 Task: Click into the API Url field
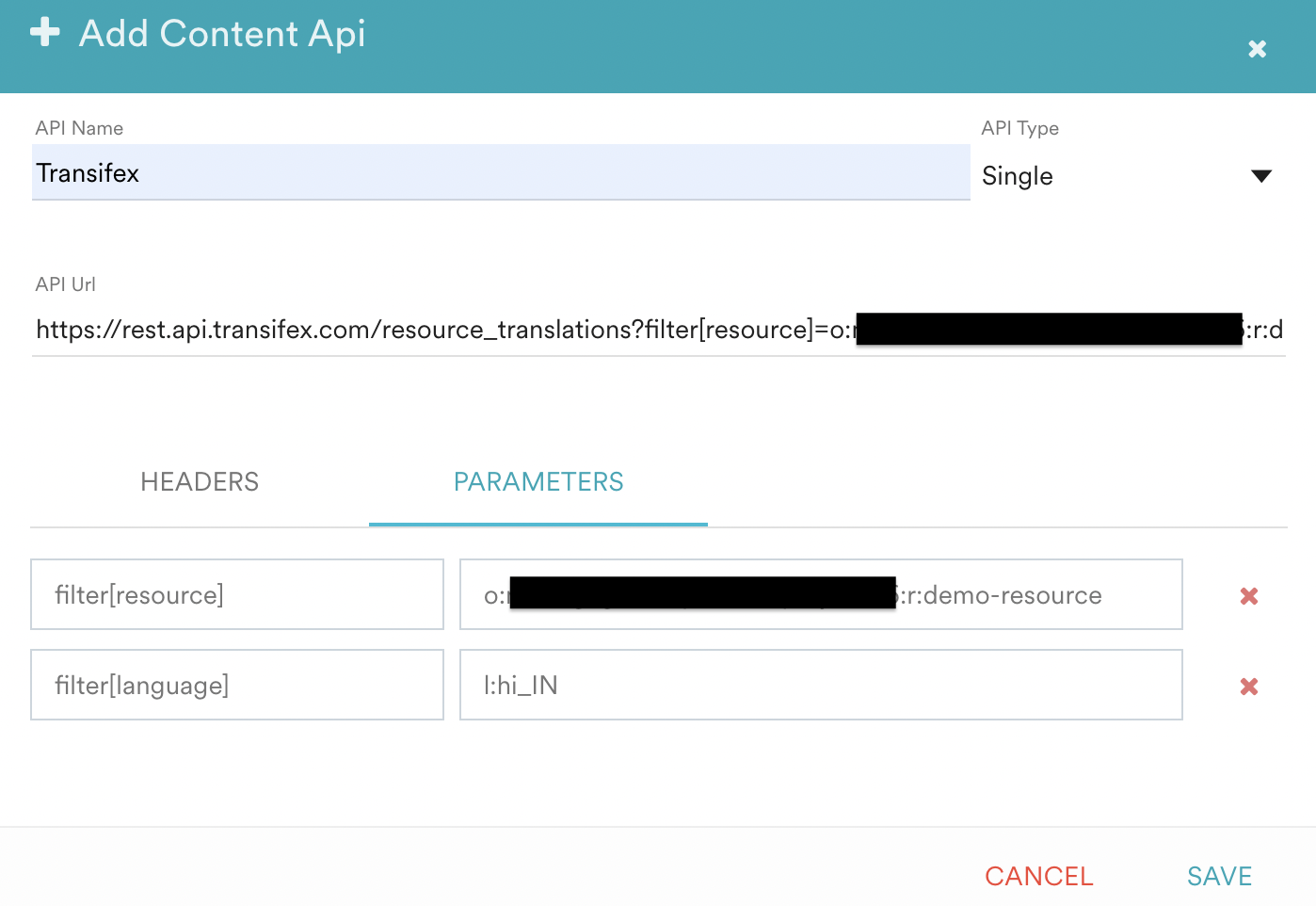(x=659, y=330)
